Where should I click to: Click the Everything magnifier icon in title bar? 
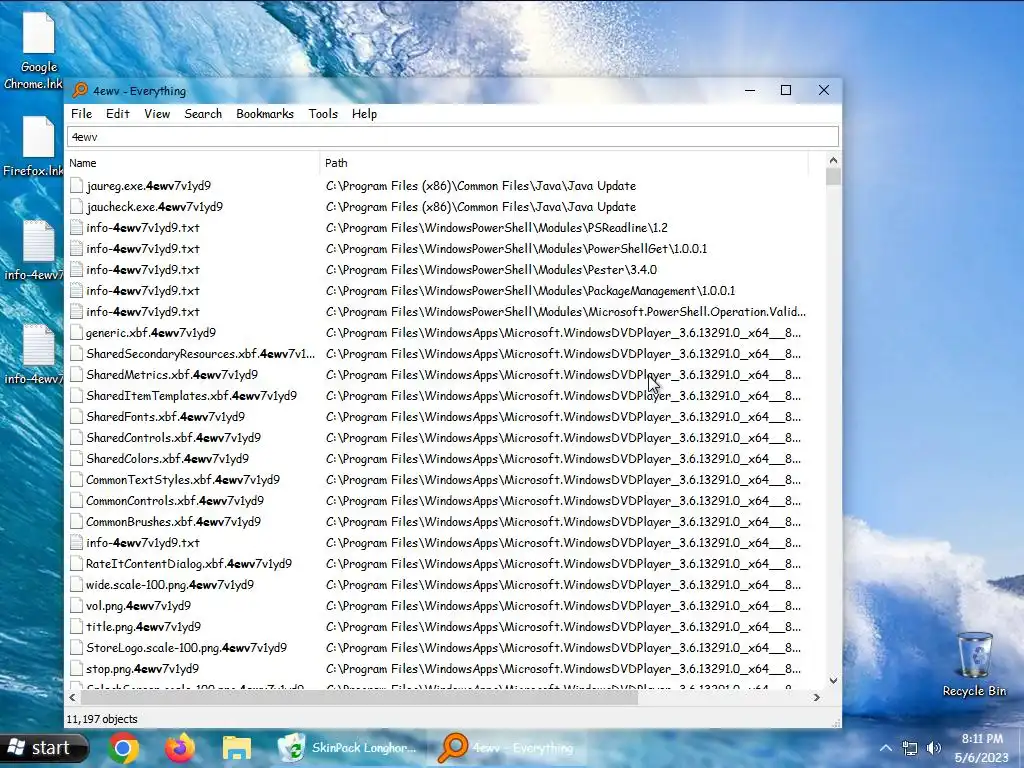pos(80,90)
